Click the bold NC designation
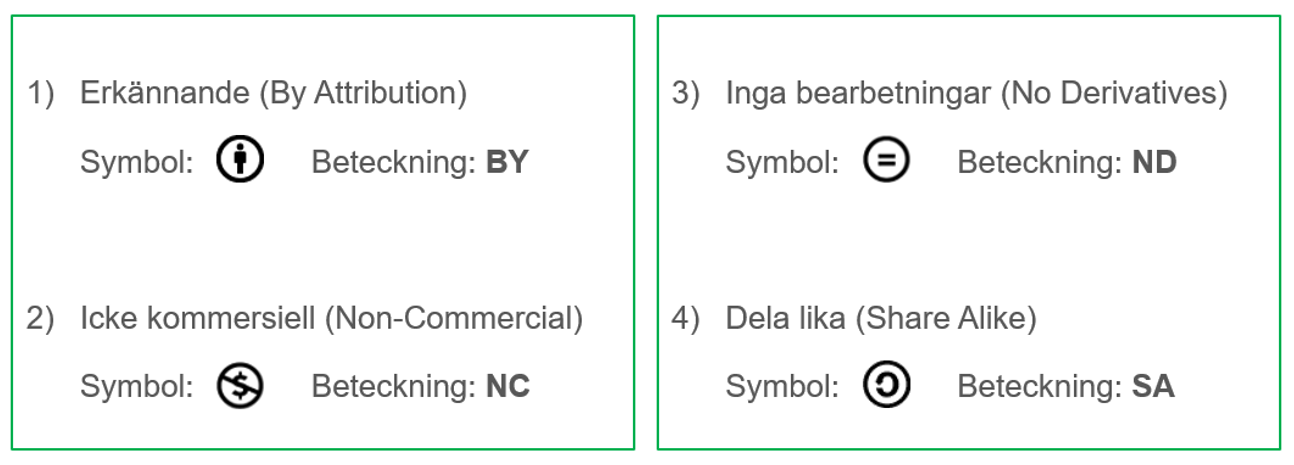1294x465 pixels. pos(507,386)
